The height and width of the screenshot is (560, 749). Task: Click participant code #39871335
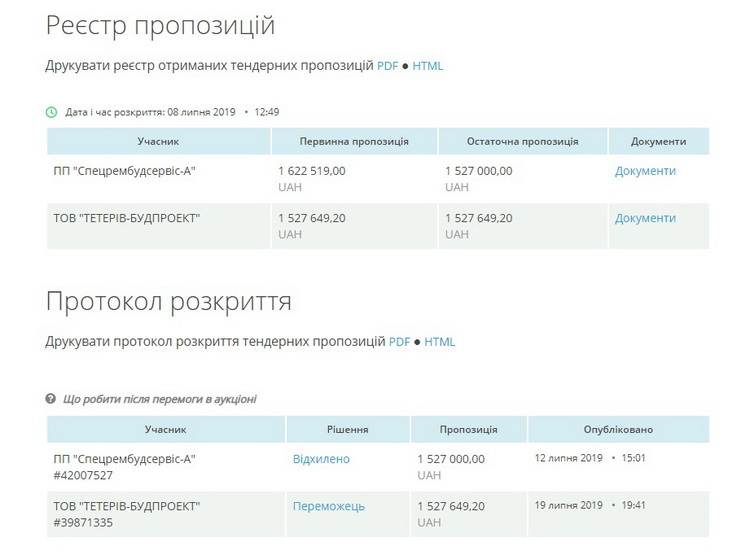coord(83,522)
